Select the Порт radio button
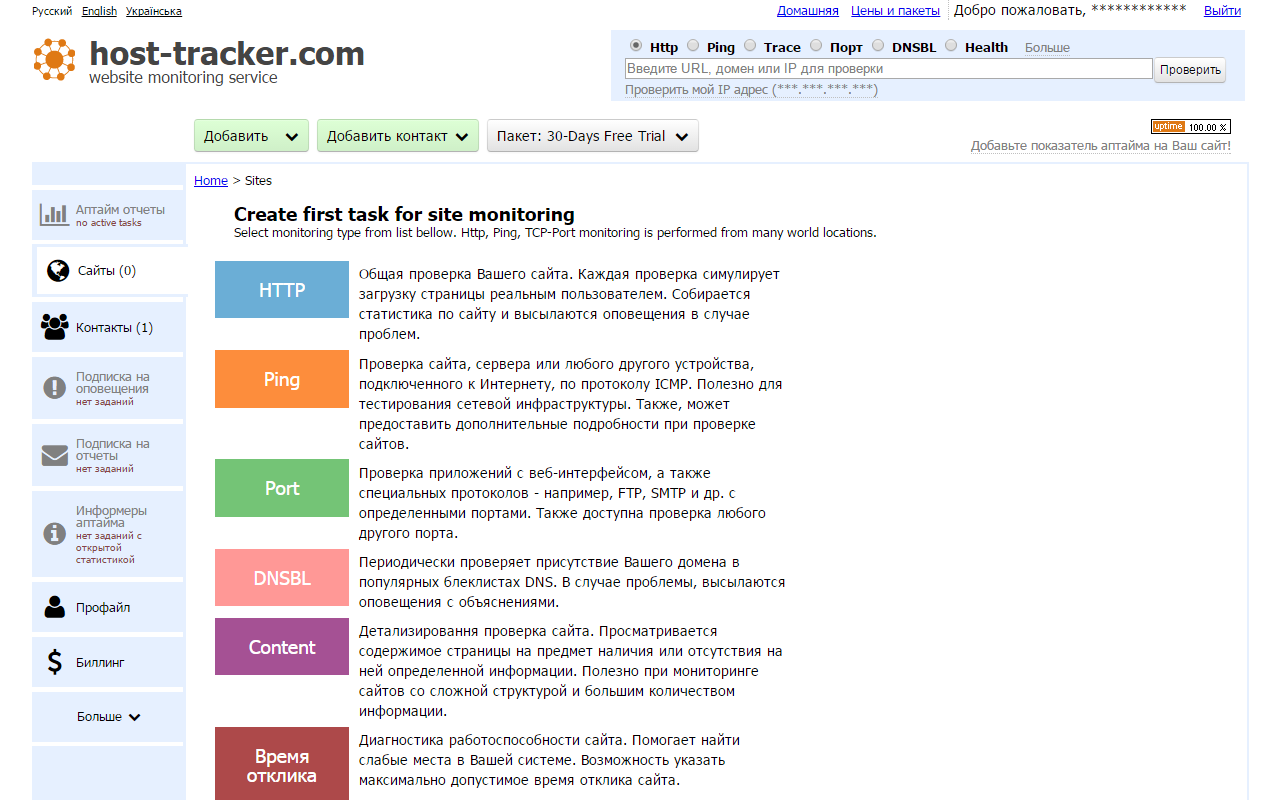Screen dimensions: 1280x800 click(816, 46)
